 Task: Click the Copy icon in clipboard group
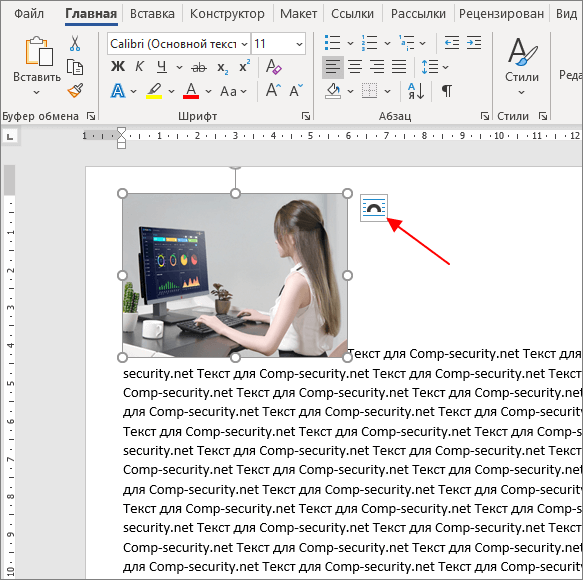click(x=75, y=67)
